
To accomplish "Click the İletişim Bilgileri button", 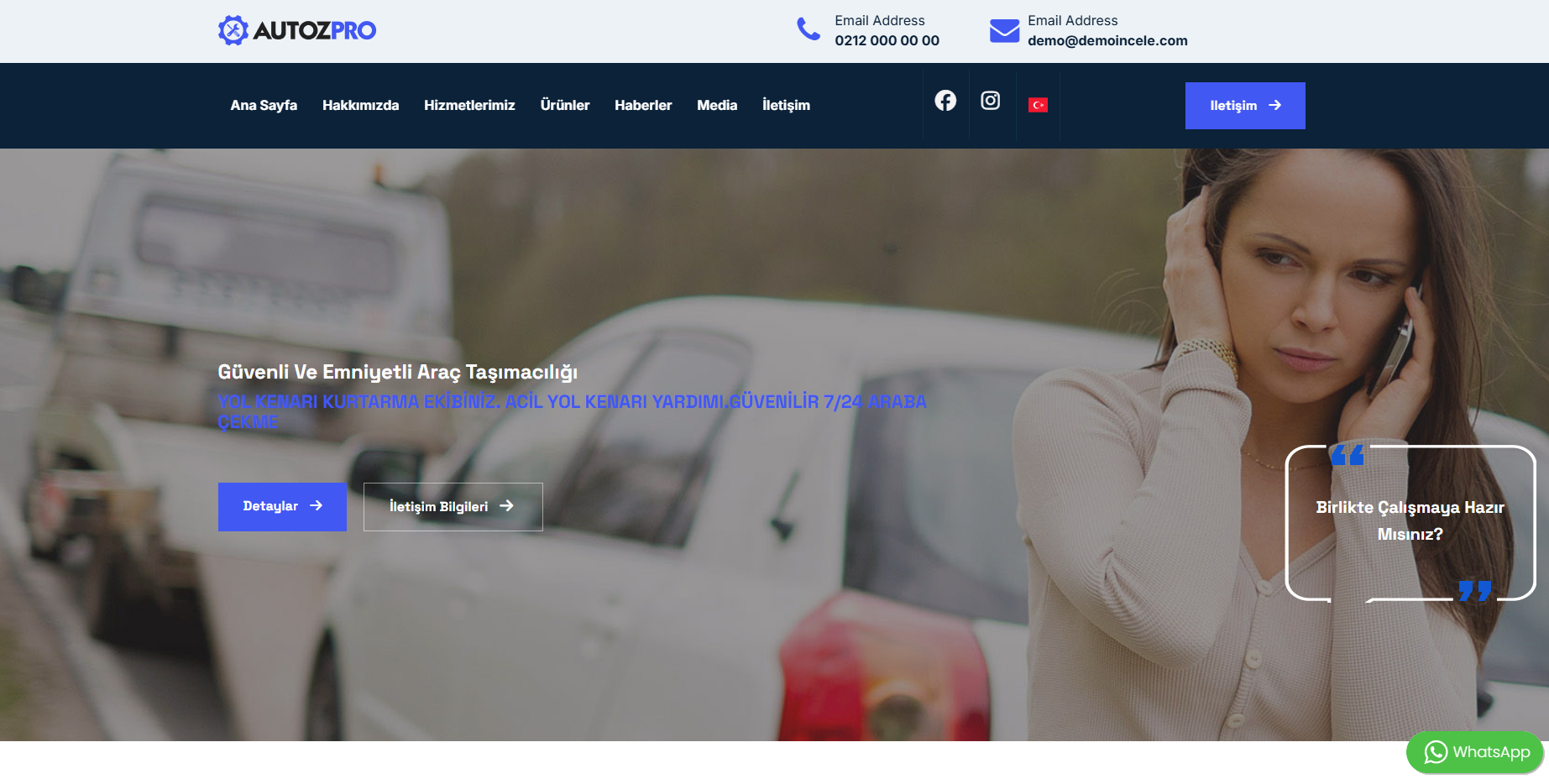I will (453, 506).
